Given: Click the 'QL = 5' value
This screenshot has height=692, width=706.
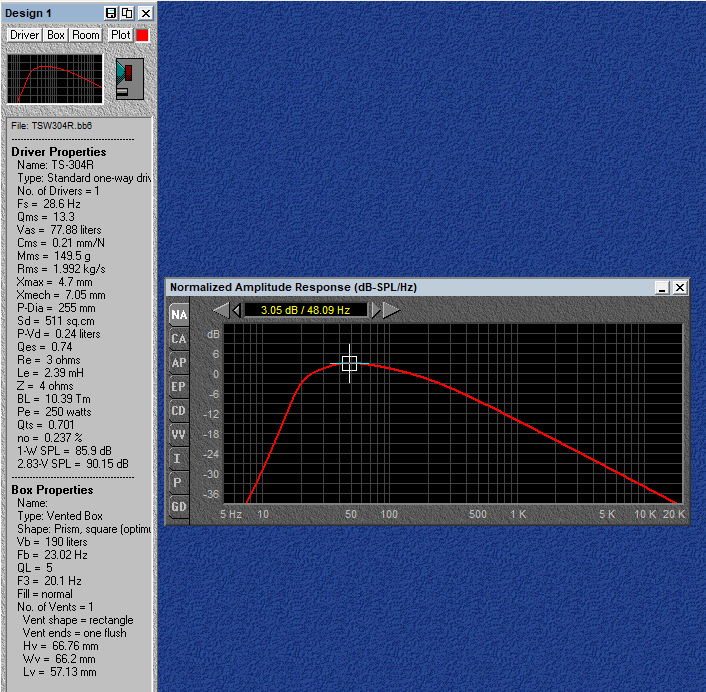Looking at the screenshot, I should pos(35,568).
